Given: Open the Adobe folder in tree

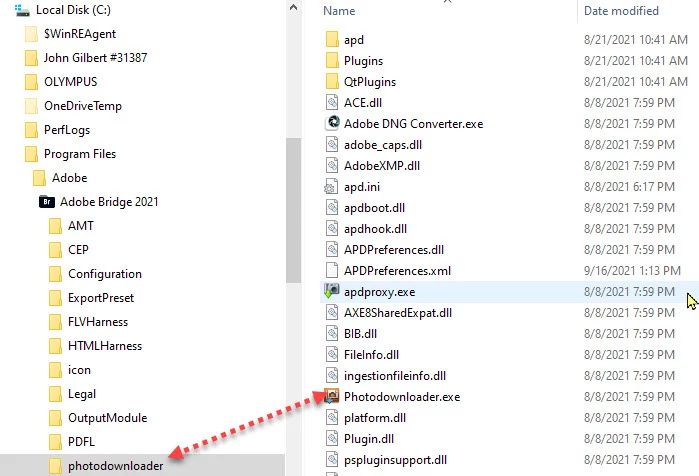Looking at the screenshot, I should (x=60, y=178).
